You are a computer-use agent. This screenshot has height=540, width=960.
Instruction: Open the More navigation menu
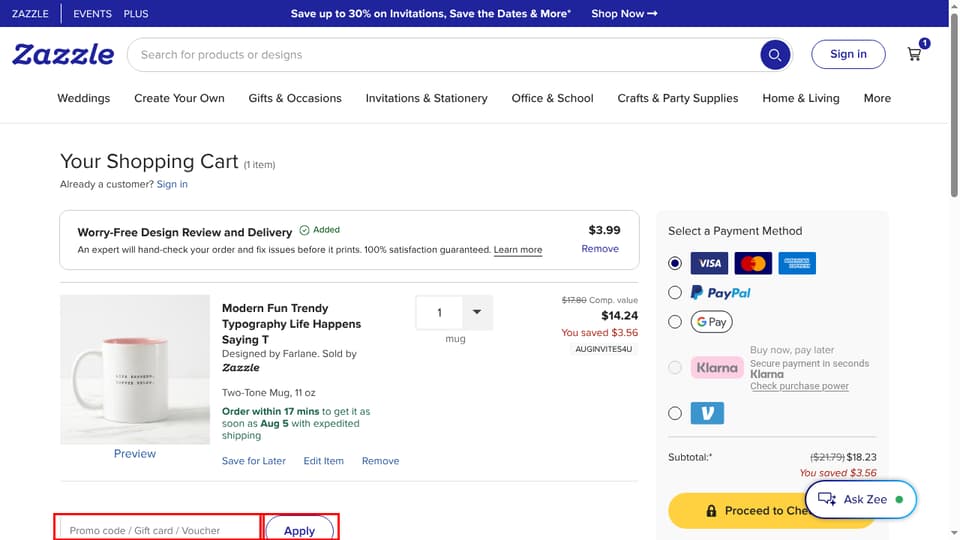click(x=877, y=98)
